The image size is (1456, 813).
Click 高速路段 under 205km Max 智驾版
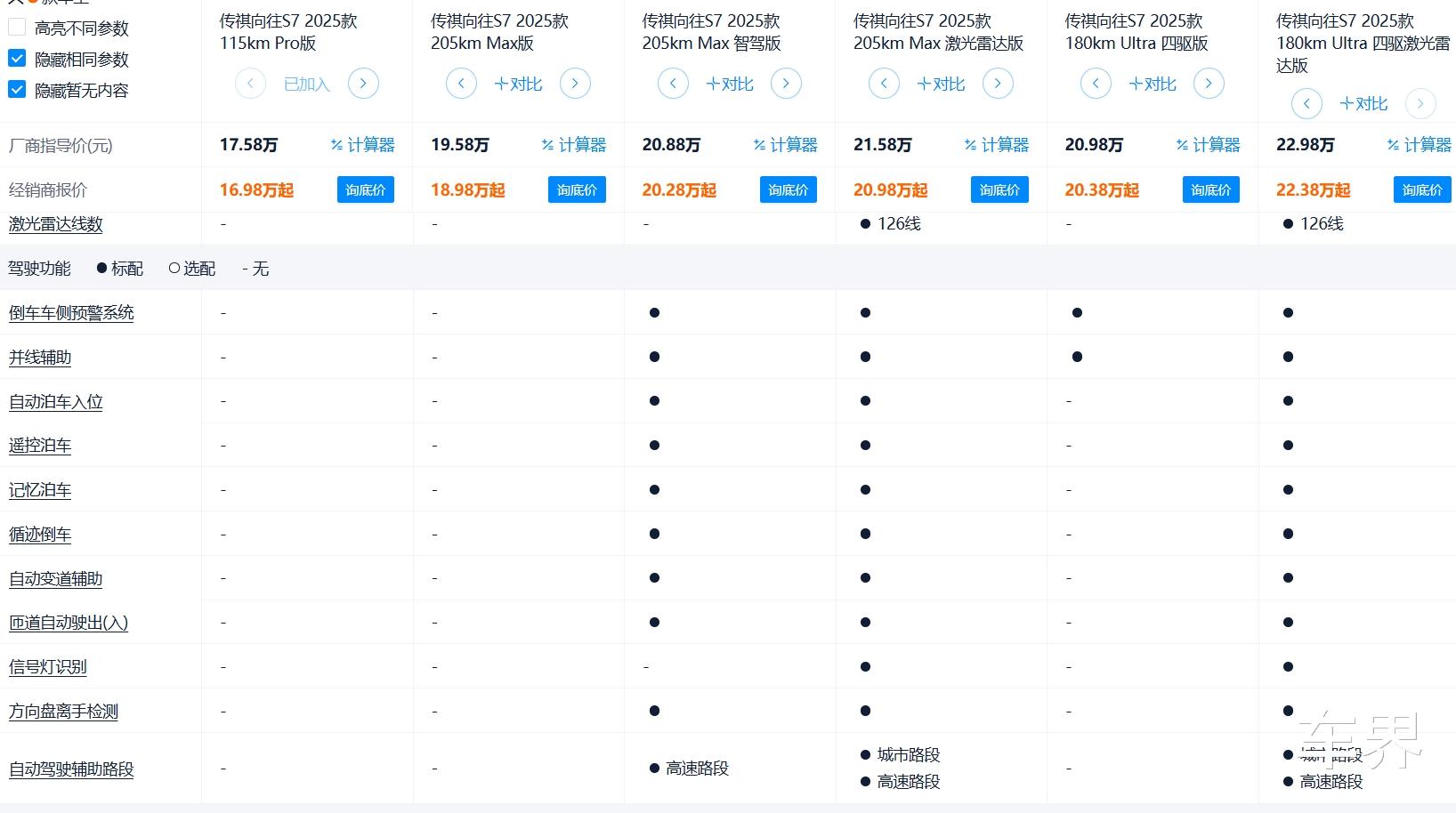(x=697, y=768)
